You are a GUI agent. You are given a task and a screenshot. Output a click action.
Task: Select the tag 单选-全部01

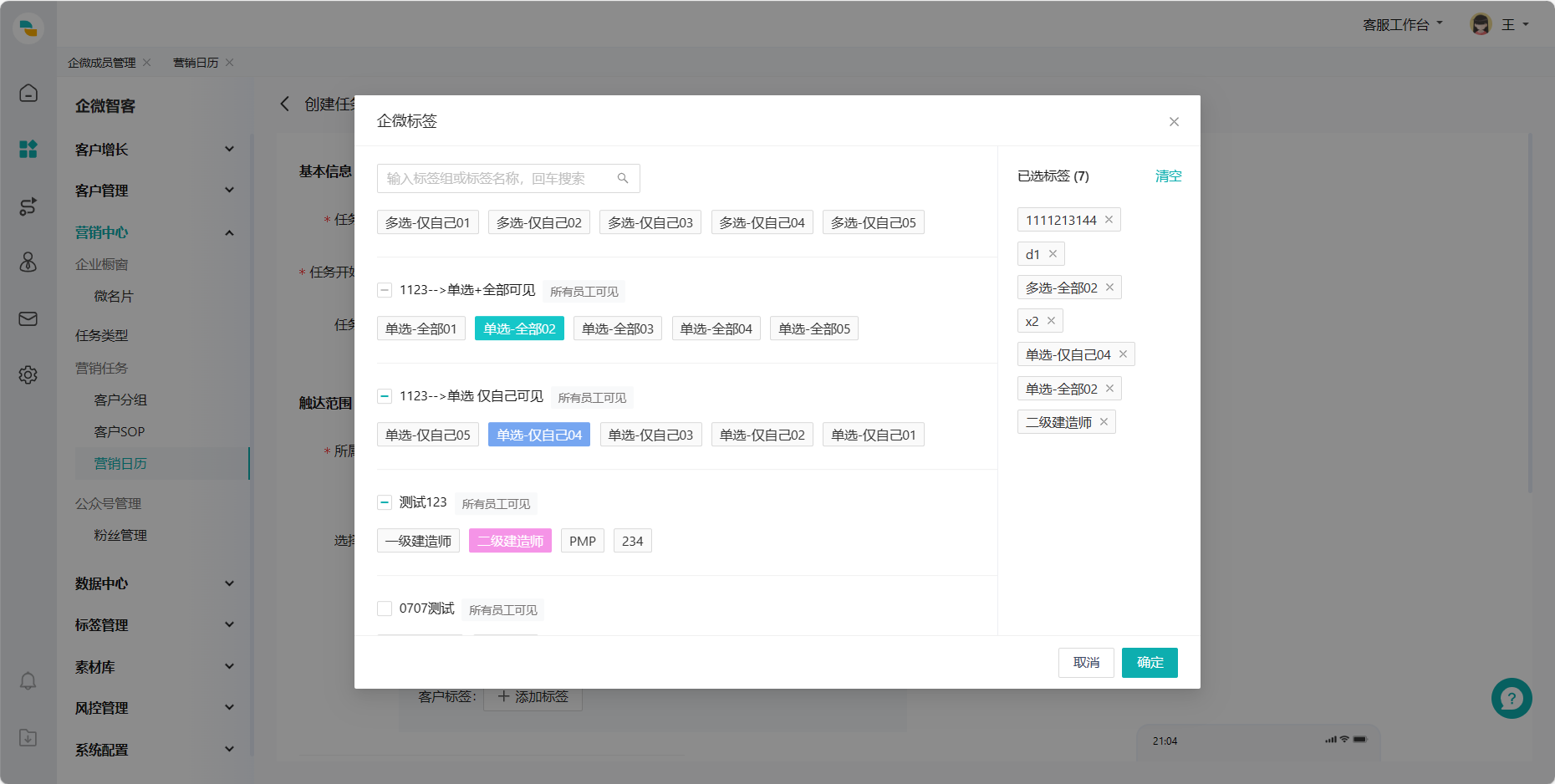point(421,328)
